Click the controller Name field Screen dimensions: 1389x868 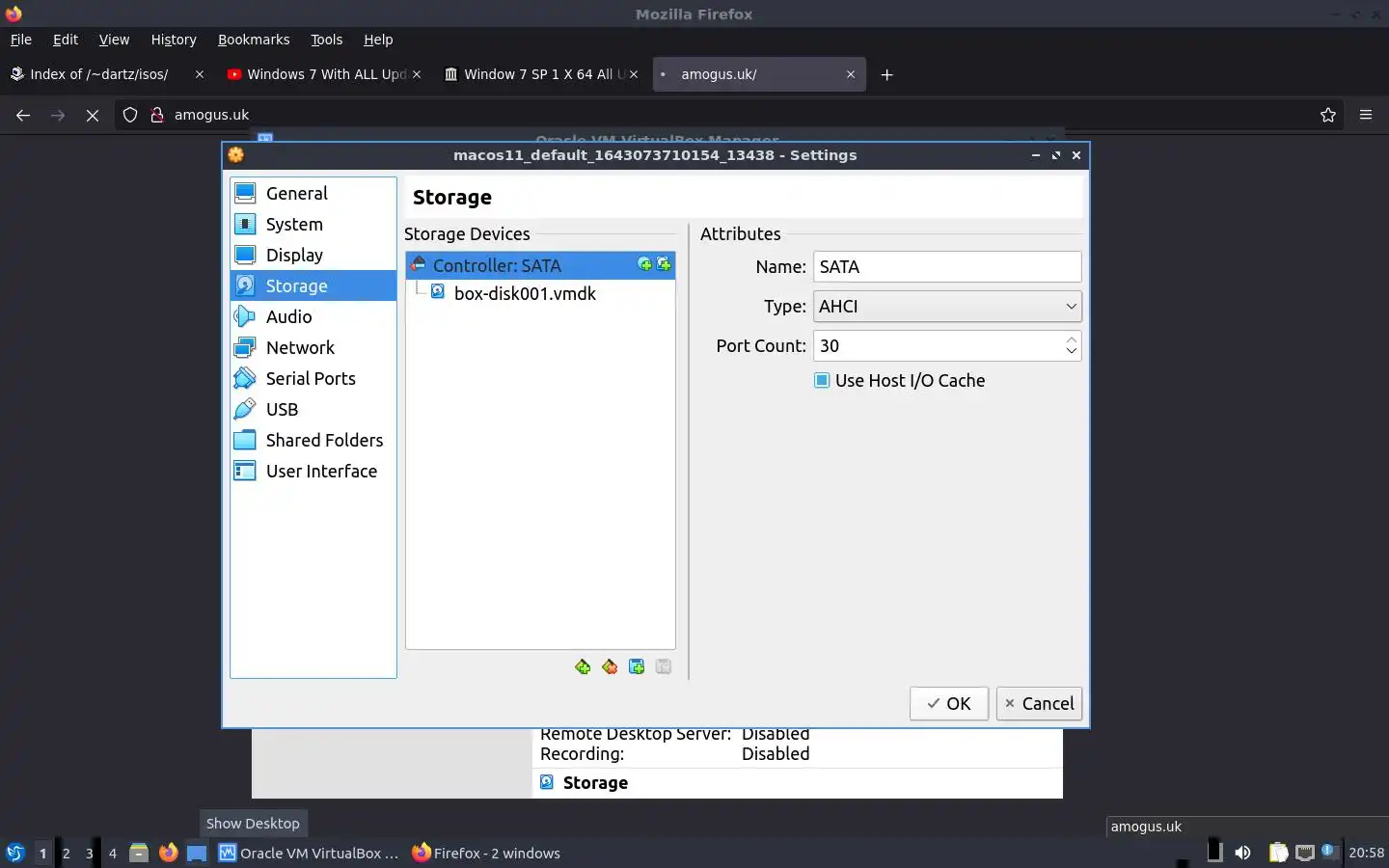(x=947, y=266)
